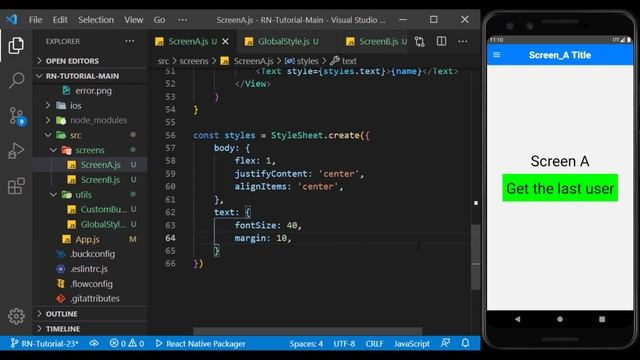Viewport: 640px width, 360px height.
Task: Open hidden menus via title bar ellipsis
Action: pyautogui.click(x=182, y=20)
